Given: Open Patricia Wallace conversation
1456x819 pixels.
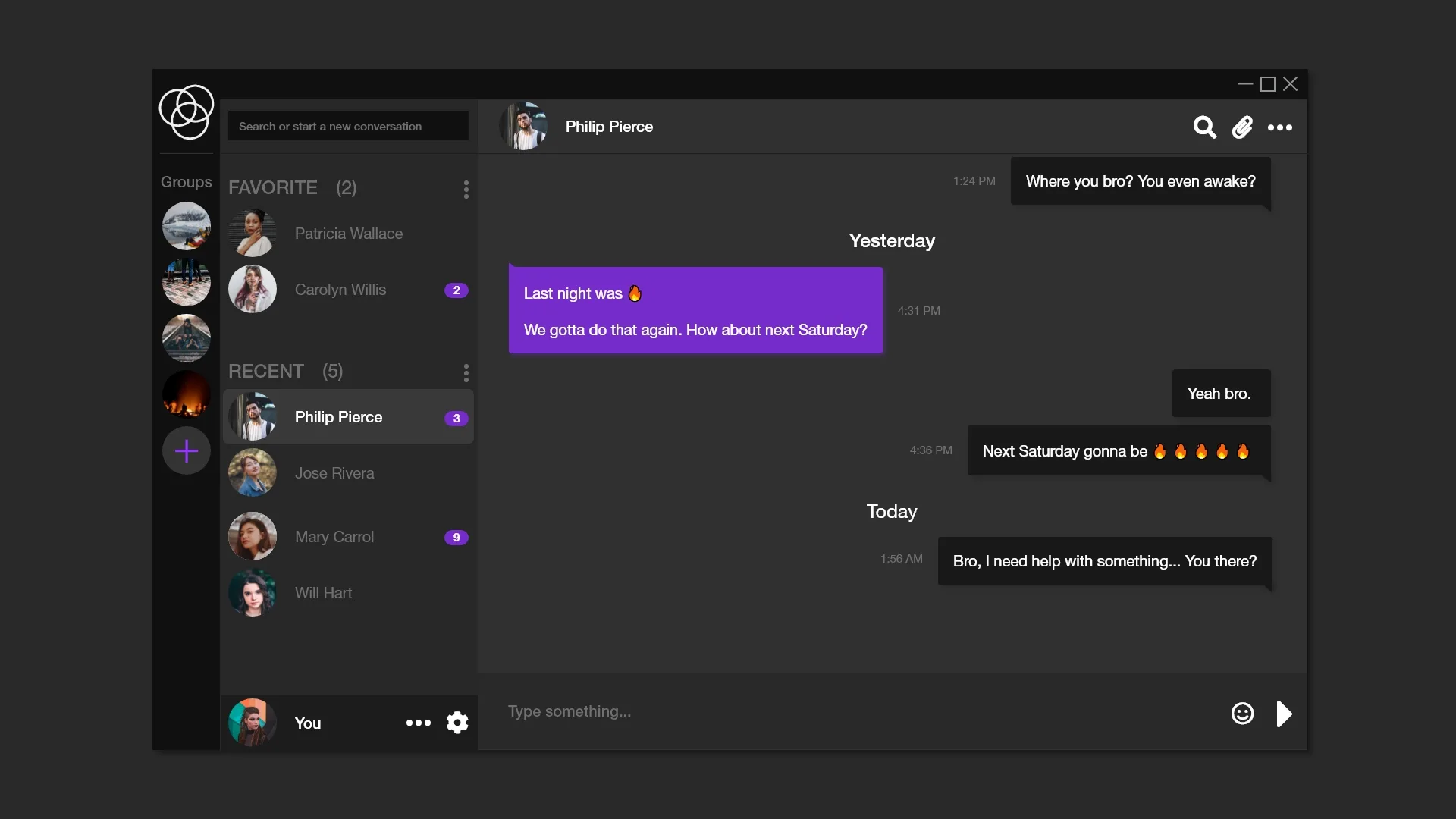Looking at the screenshot, I should (349, 234).
